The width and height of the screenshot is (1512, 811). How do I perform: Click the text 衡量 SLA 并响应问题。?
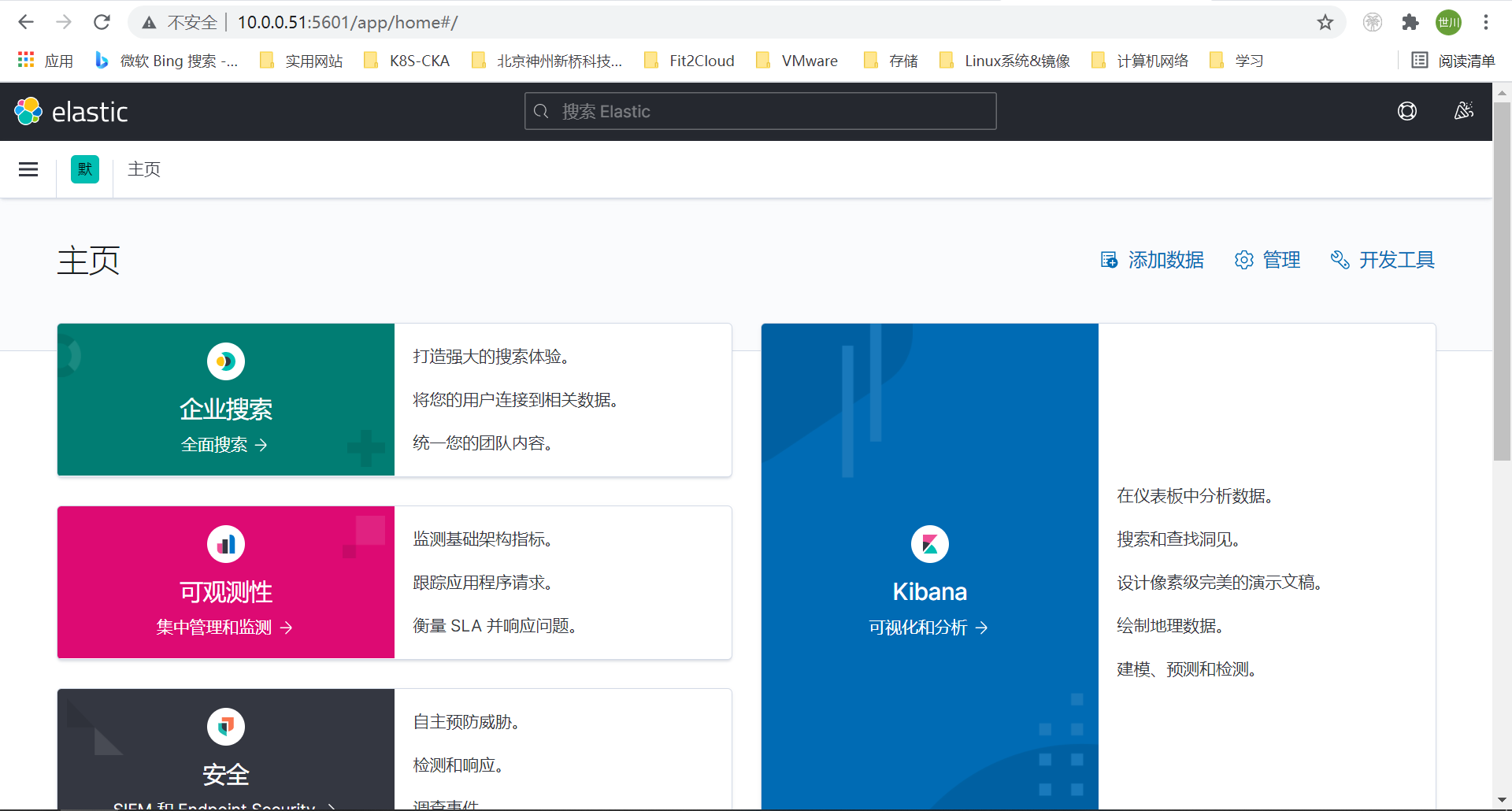495,626
